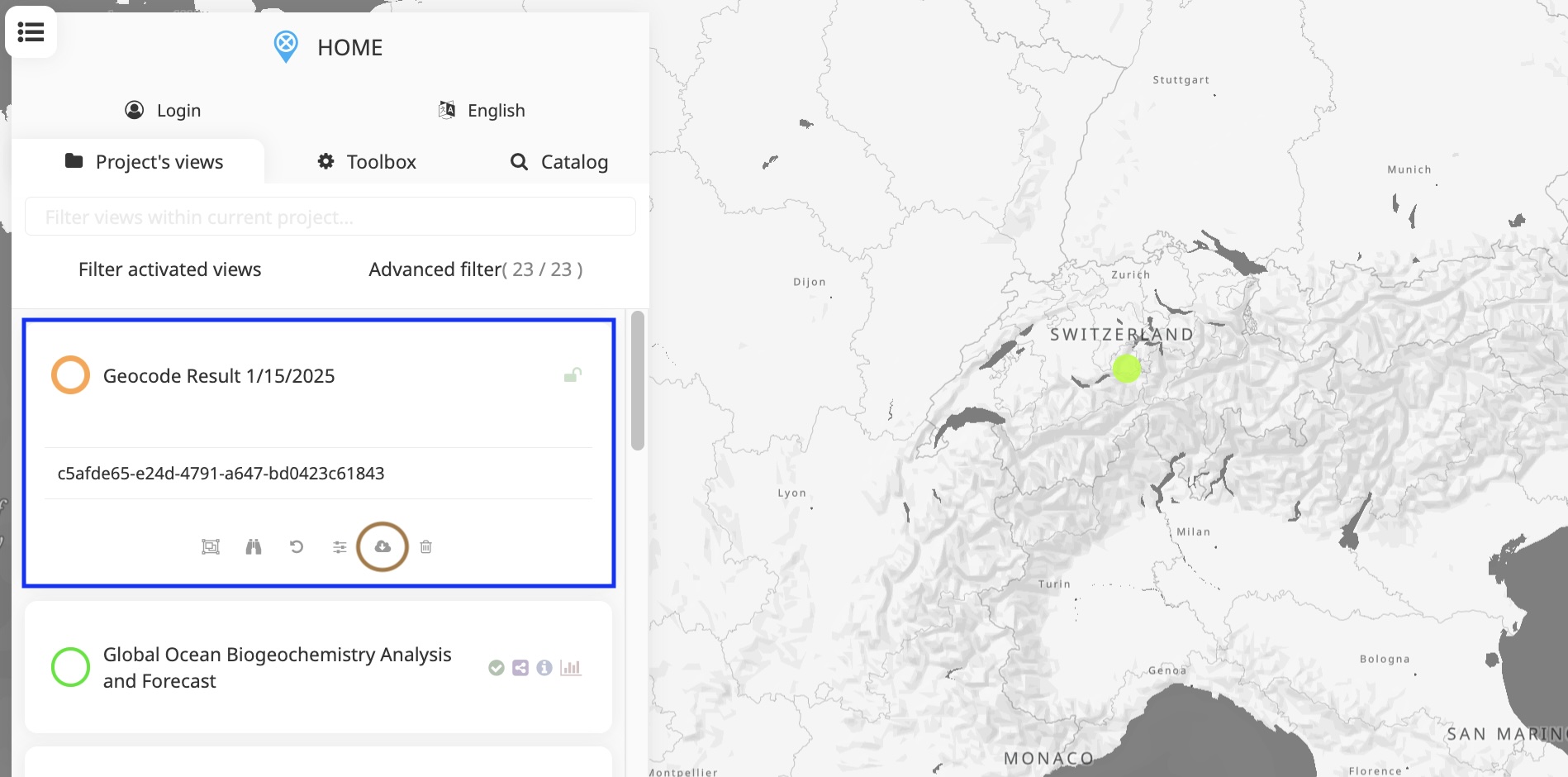Viewport: 1568px width, 777px height.
Task: Click the reset/undo icon on Geocode Result card
Action: [x=297, y=546]
